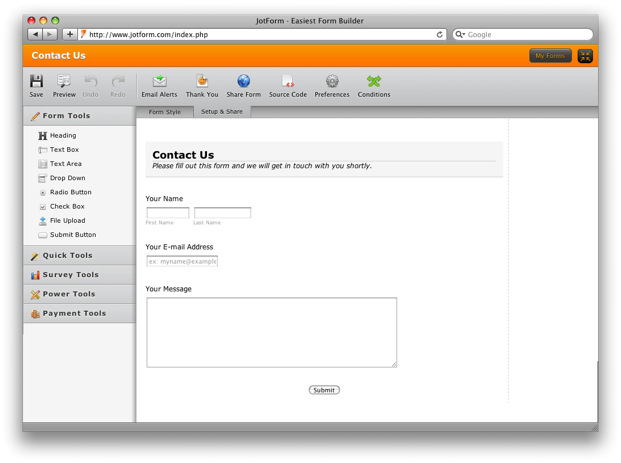Switch to the Form Style tab

[165, 112]
